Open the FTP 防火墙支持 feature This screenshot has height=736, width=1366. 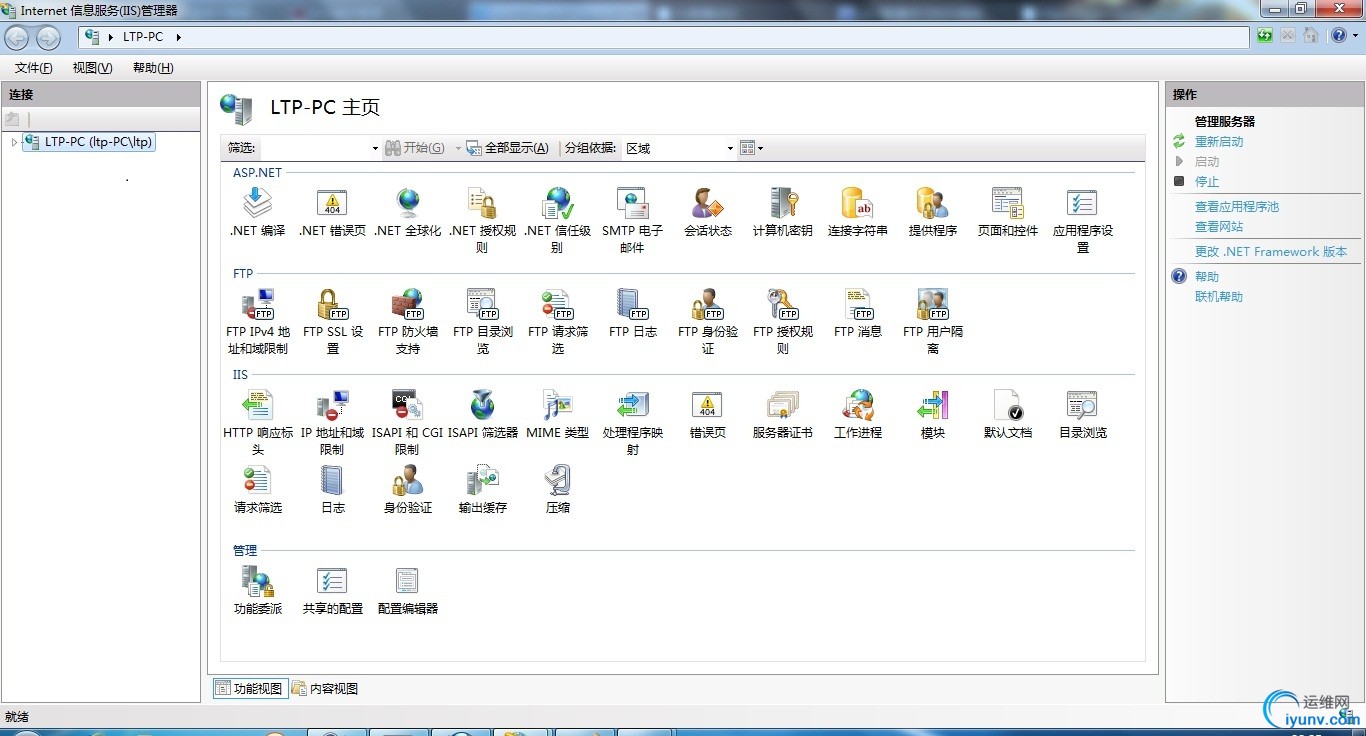[x=407, y=322]
